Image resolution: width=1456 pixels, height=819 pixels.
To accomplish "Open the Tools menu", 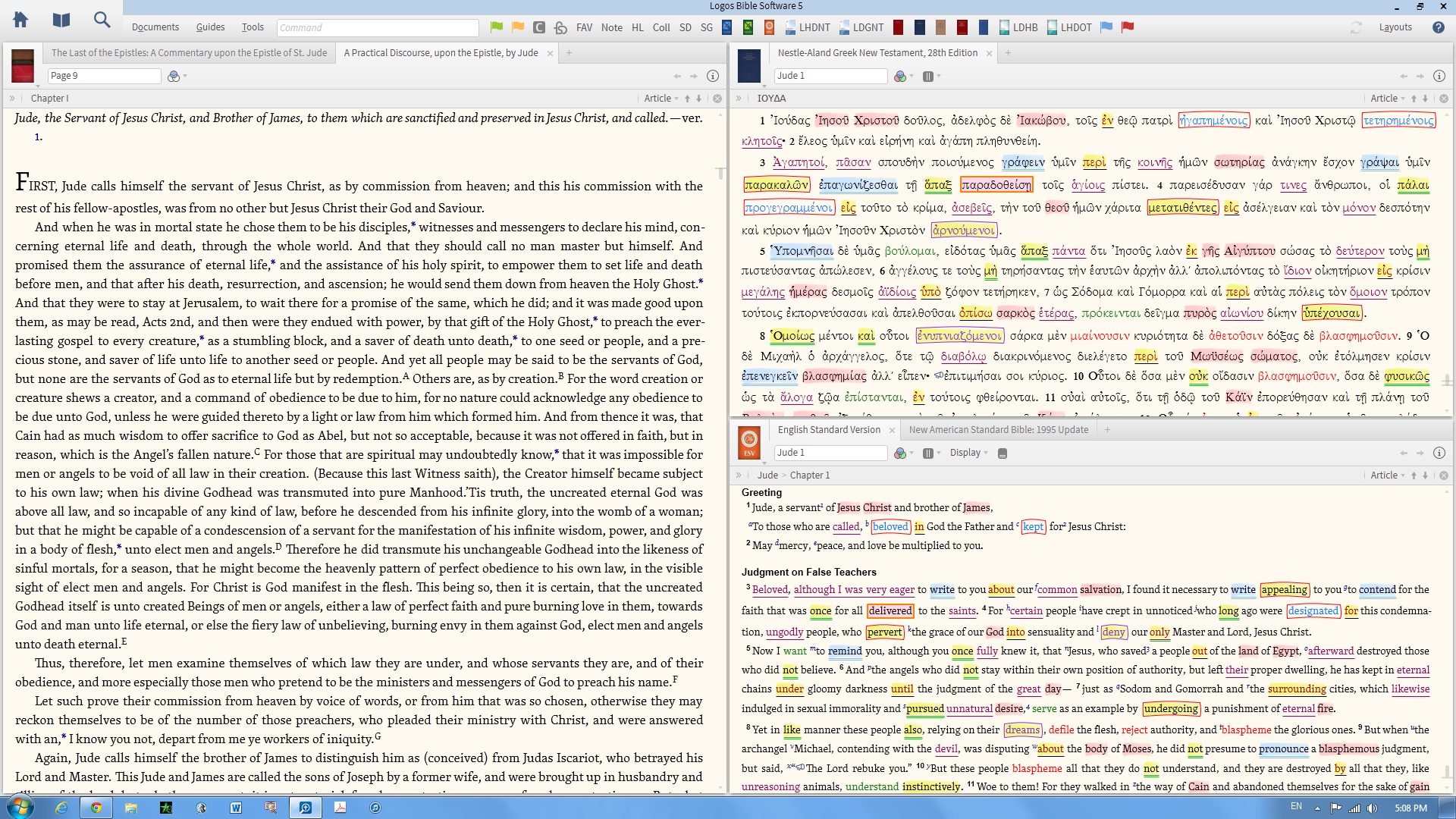I will [253, 27].
